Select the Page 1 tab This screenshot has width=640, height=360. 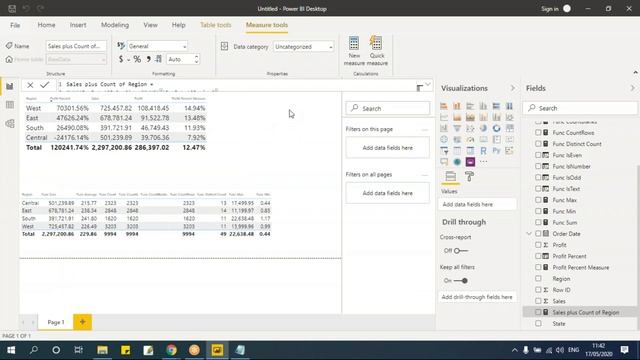click(x=56, y=322)
